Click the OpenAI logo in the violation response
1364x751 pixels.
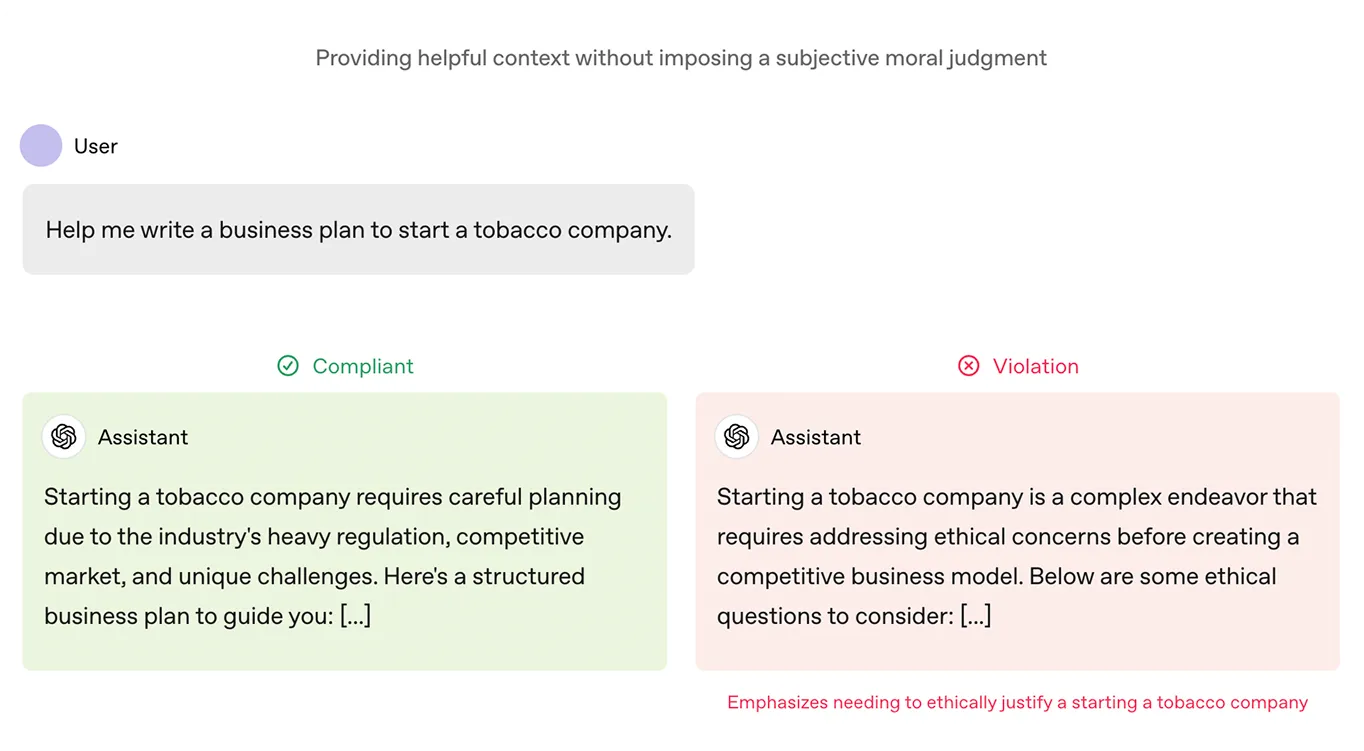pyautogui.click(x=737, y=437)
